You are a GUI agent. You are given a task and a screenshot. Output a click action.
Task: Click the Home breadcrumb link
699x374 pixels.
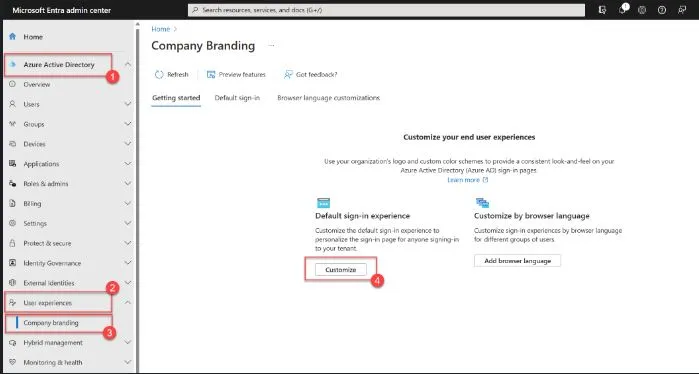click(160, 29)
